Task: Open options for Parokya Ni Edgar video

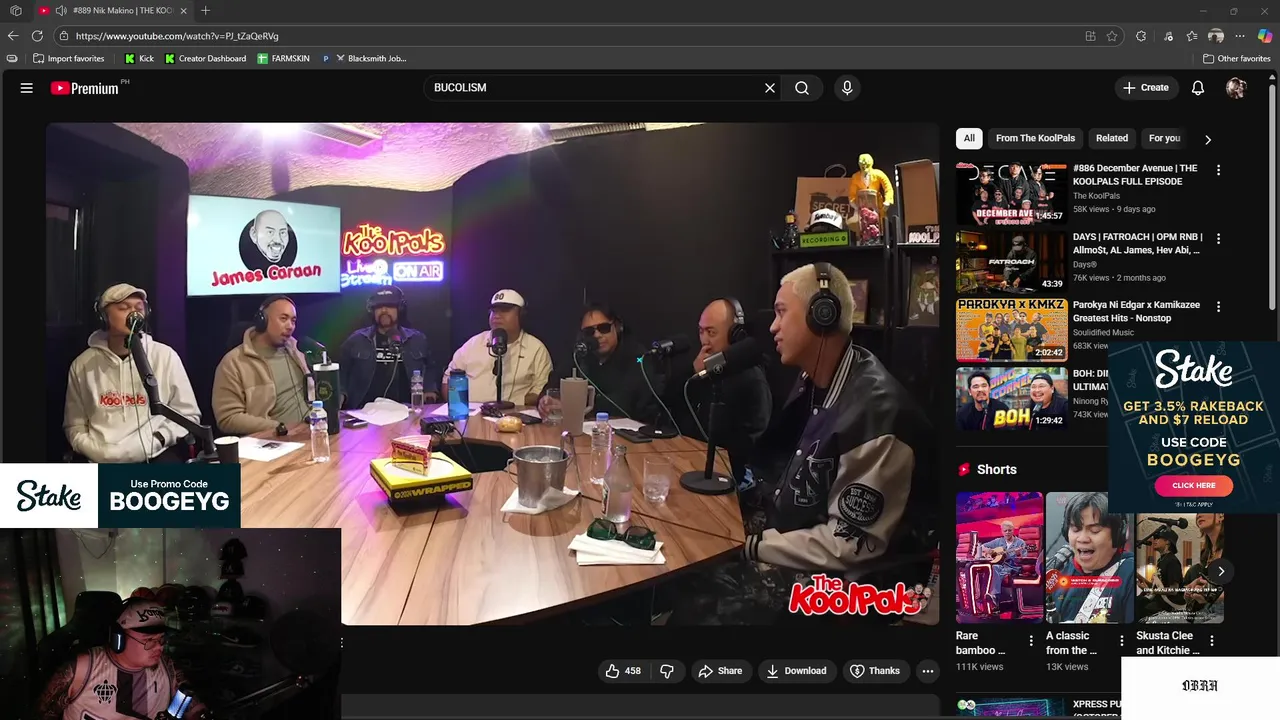Action: pyautogui.click(x=1218, y=306)
